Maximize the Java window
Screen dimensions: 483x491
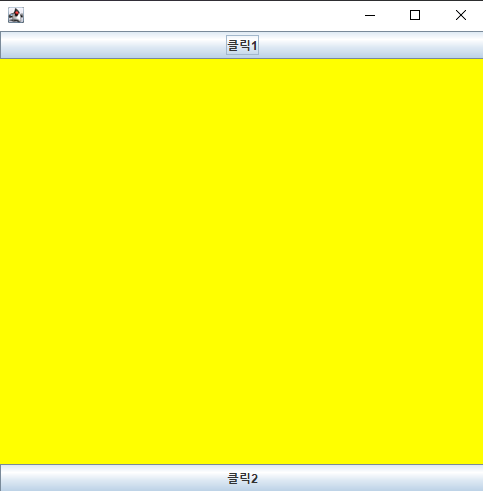415,15
